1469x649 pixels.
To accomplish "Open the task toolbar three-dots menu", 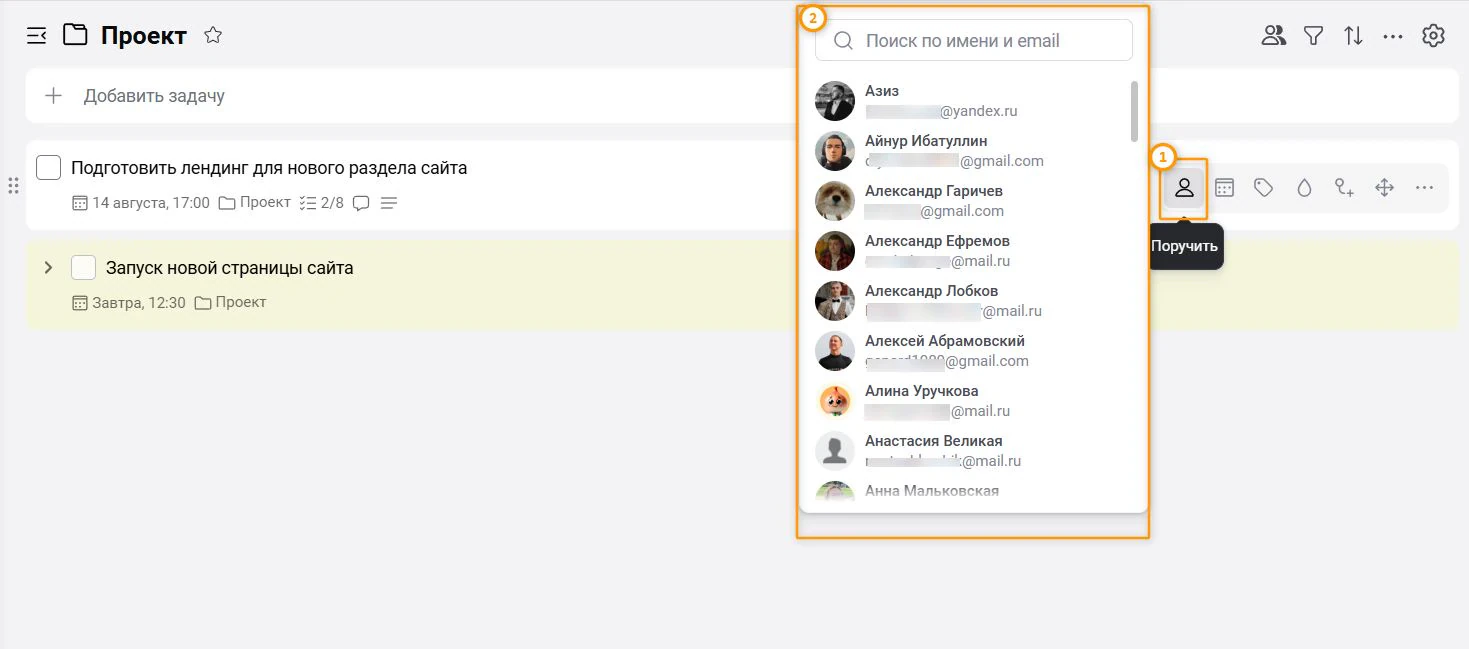I will click(1424, 188).
